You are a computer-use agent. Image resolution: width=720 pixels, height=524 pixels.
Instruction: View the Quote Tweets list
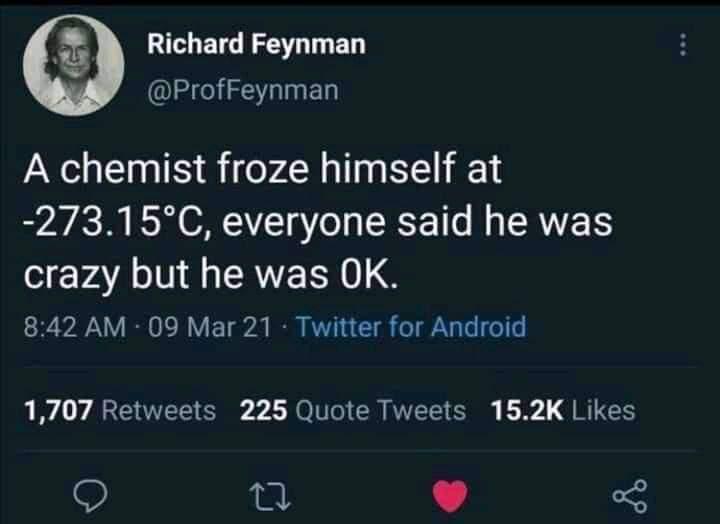tap(381, 410)
